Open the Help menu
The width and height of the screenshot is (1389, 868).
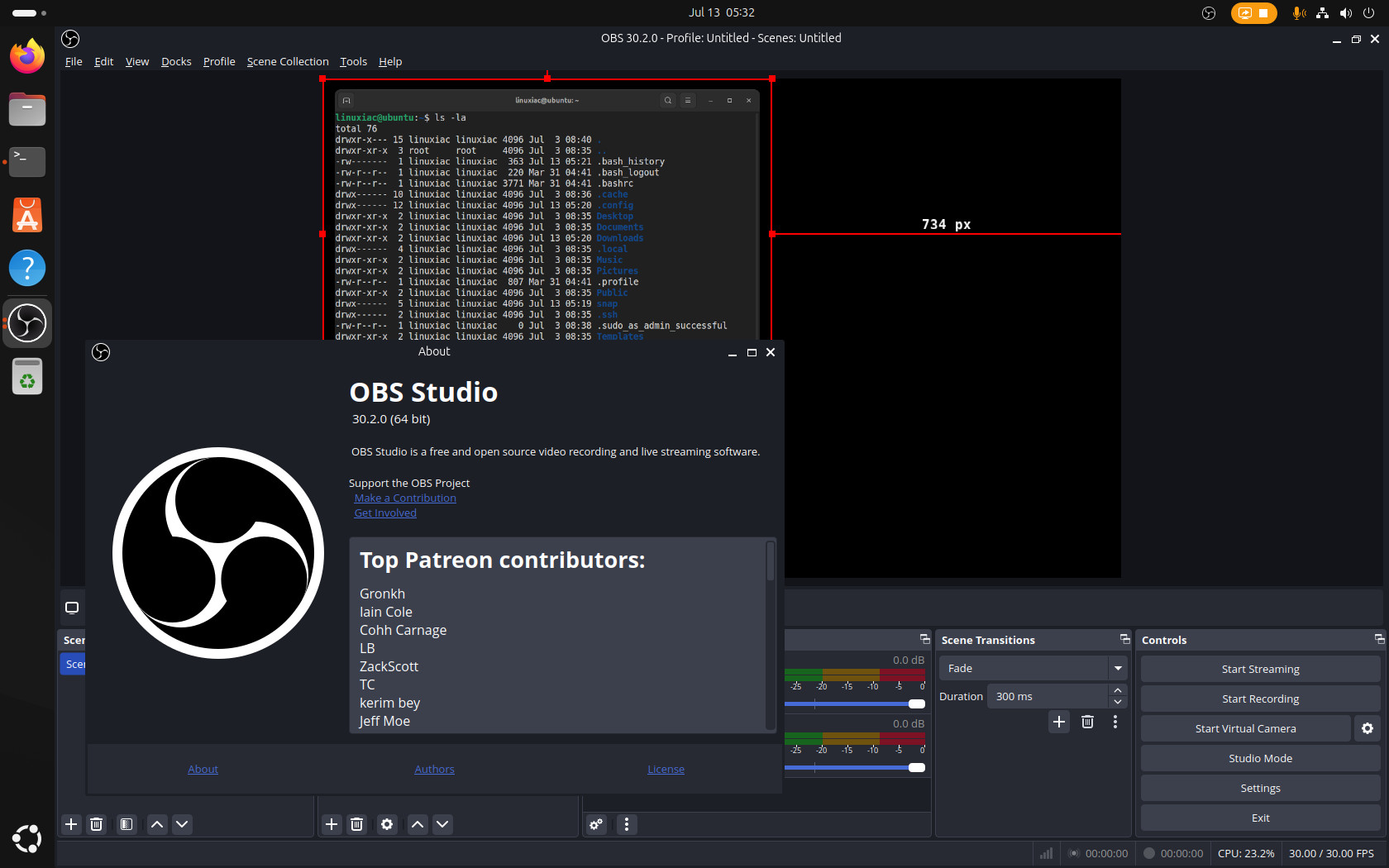pyautogui.click(x=390, y=61)
